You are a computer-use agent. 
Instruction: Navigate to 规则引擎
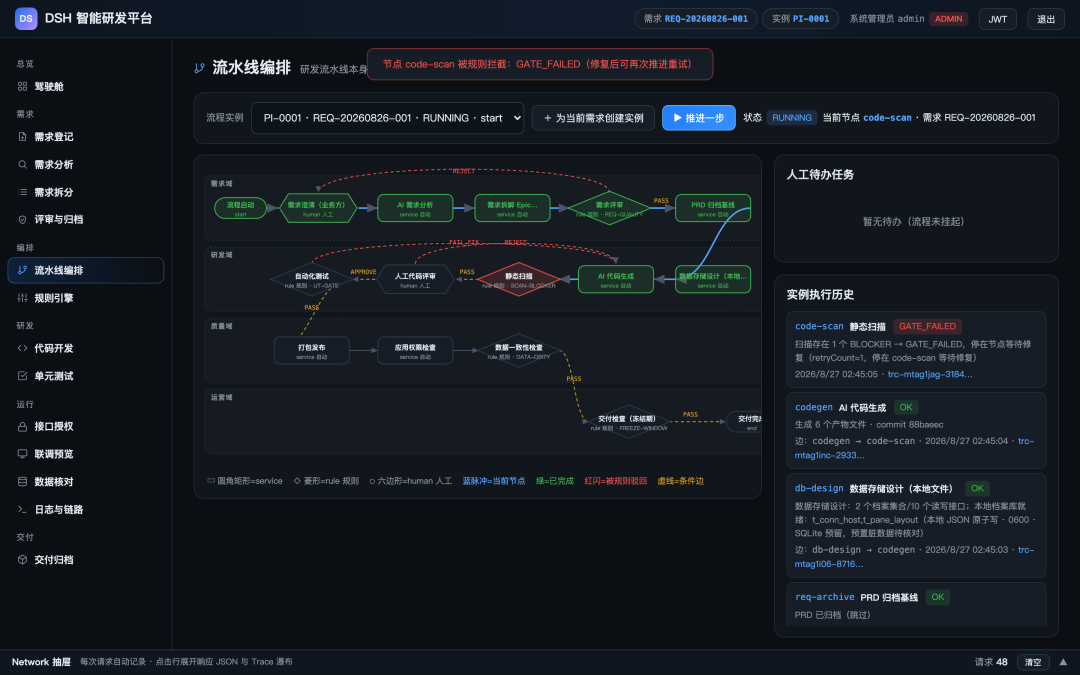(86, 298)
